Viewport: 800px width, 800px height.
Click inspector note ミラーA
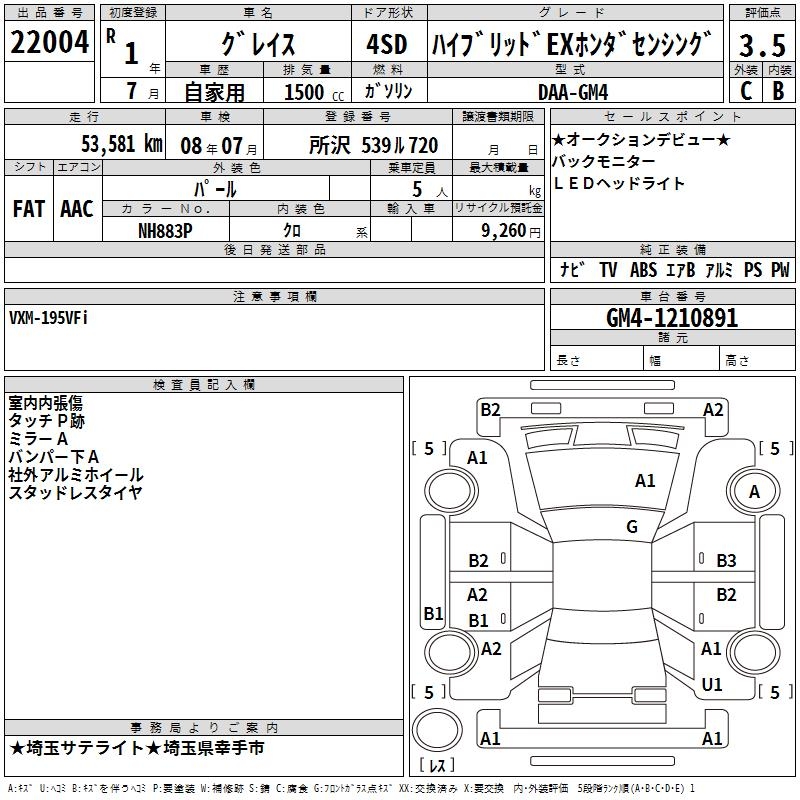[38, 439]
